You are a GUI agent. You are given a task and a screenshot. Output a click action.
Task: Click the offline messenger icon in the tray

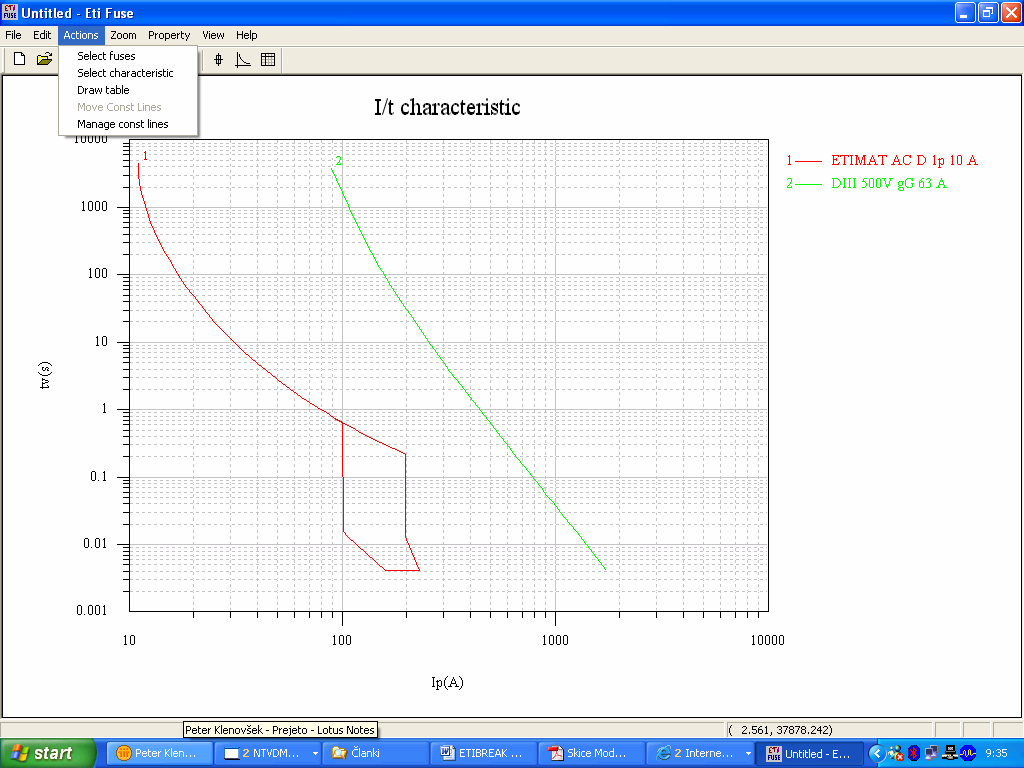(x=895, y=753)
